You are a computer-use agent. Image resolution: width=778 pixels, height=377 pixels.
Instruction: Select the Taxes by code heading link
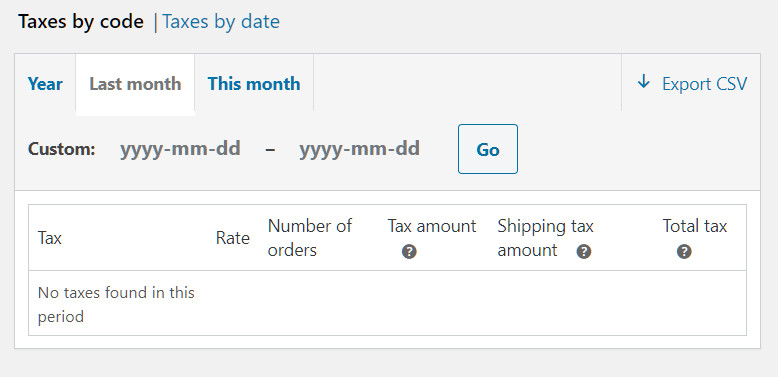pyautogui.click(x=81, y=22)
